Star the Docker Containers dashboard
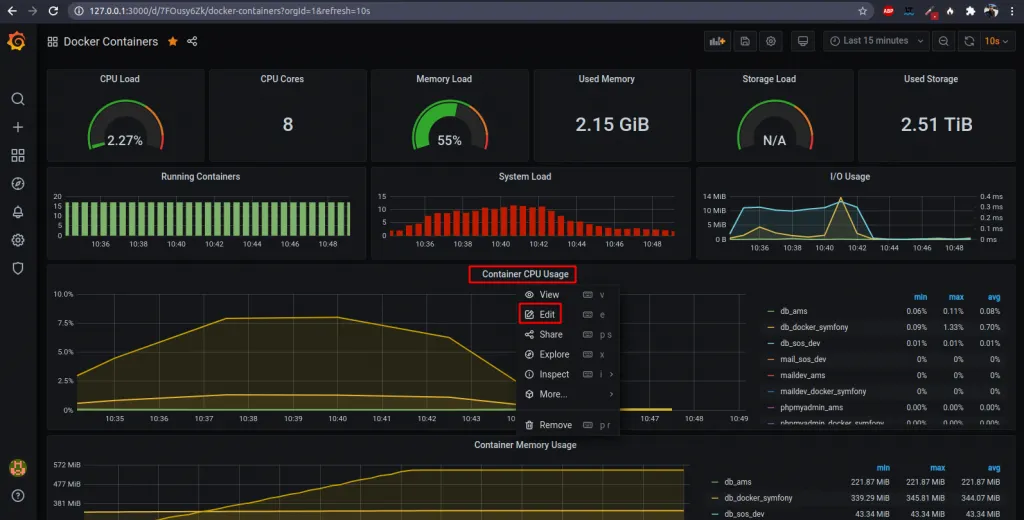This screenshot has width=1024, height=520. pos(172,42)
